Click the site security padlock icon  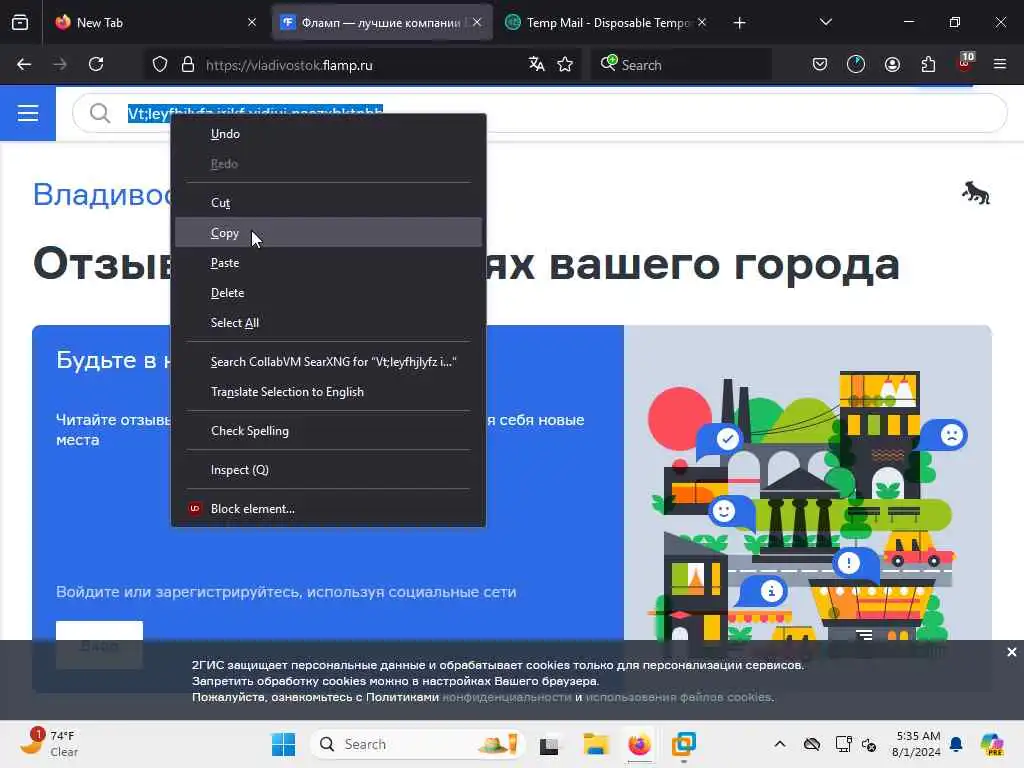188,65
